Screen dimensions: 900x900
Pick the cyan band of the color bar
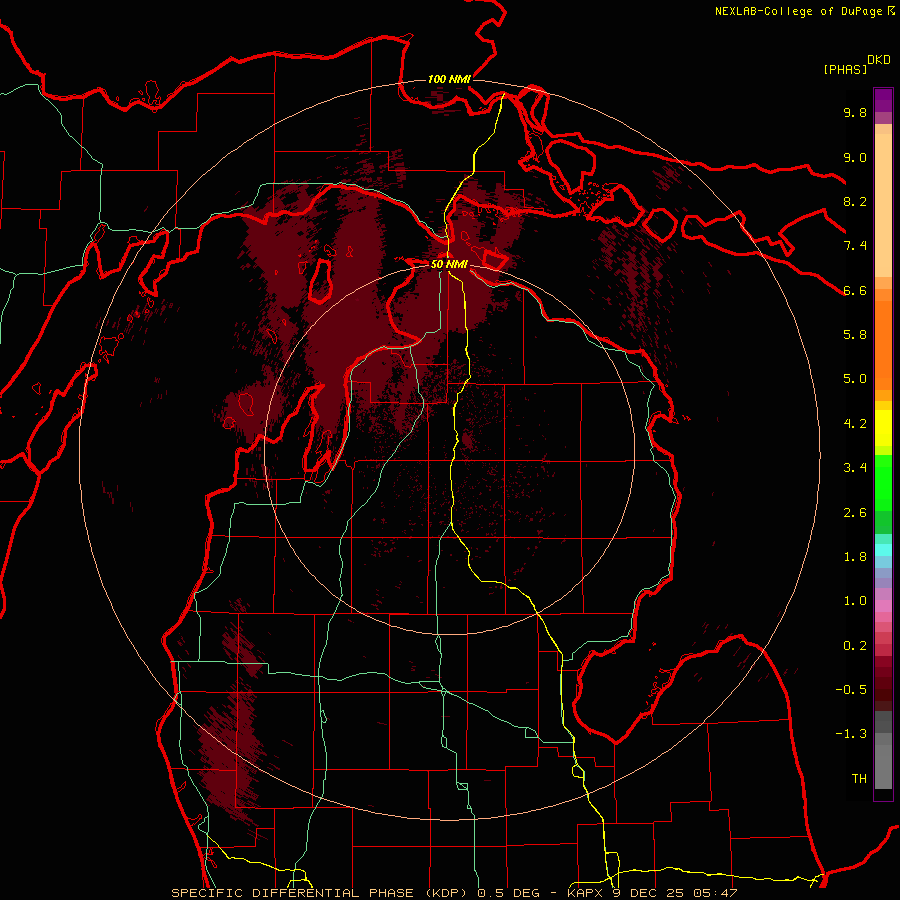[883, 550]
